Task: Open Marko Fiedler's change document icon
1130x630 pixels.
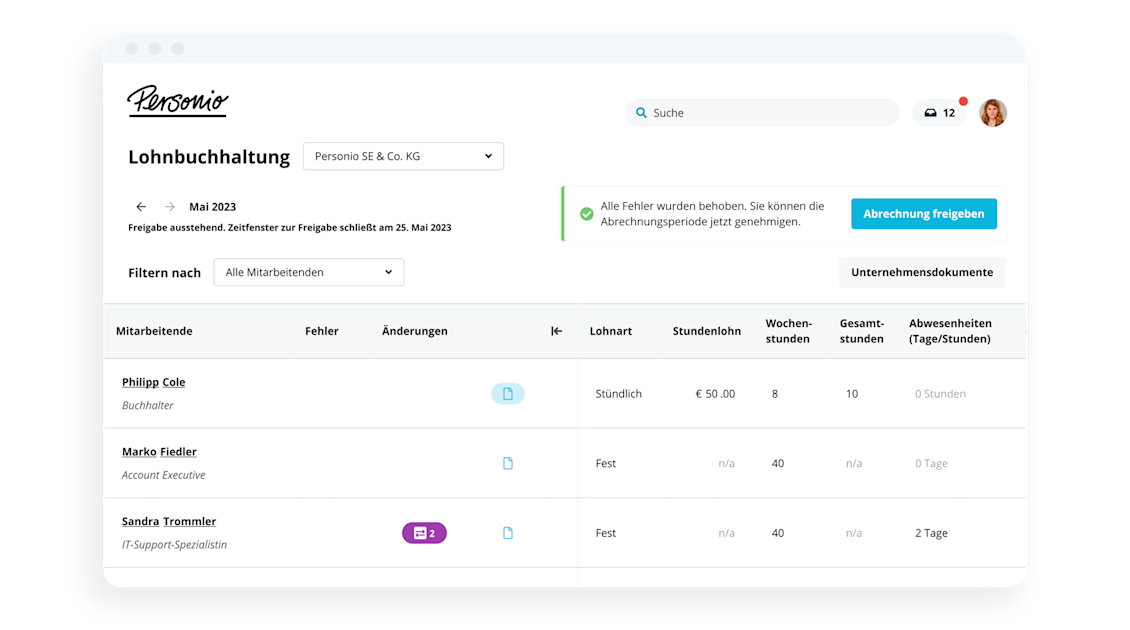Action: pyautogui.click(x=508, y=462)
